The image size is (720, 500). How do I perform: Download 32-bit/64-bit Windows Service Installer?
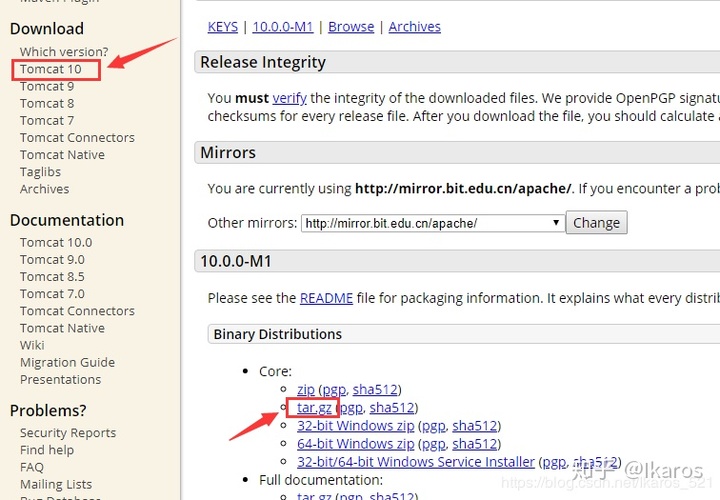pyautogui.click(x=416, y=461)
